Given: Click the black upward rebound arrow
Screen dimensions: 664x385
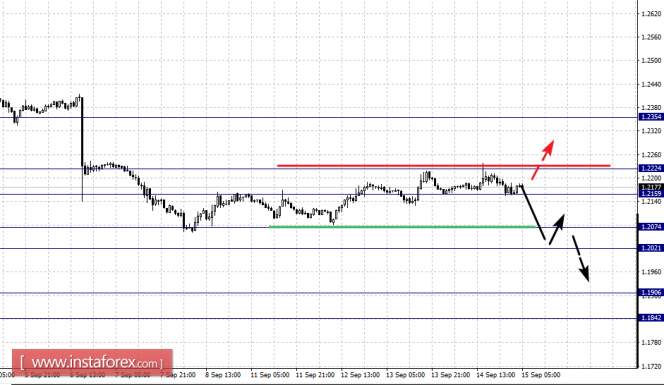Looking at the screenshot, I should [x=557, y=229].
